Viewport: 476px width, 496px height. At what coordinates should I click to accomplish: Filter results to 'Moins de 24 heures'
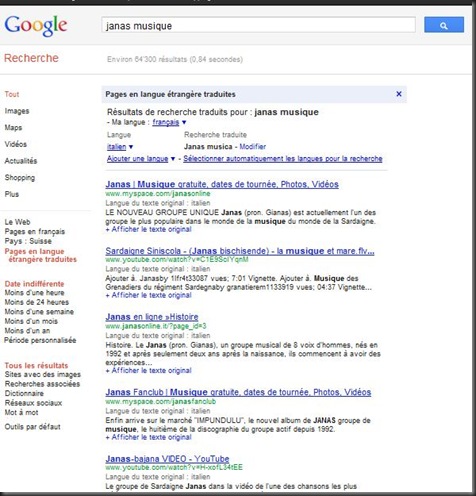coord(37,302)
